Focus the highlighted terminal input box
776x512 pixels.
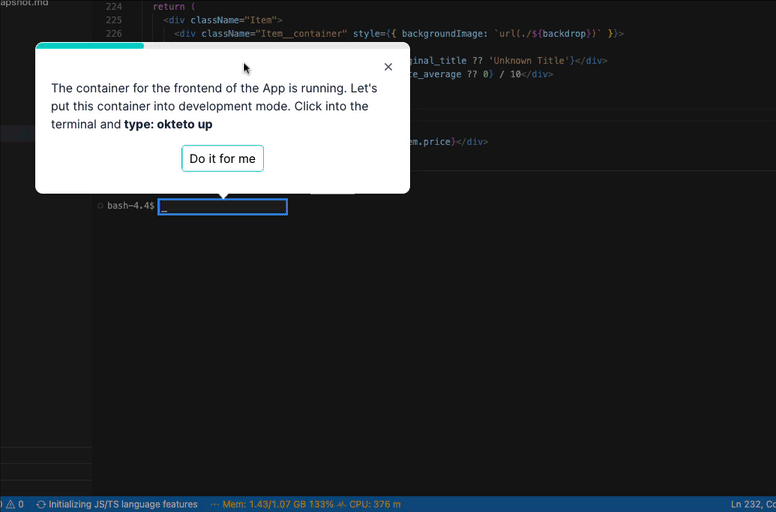(223, 207)
